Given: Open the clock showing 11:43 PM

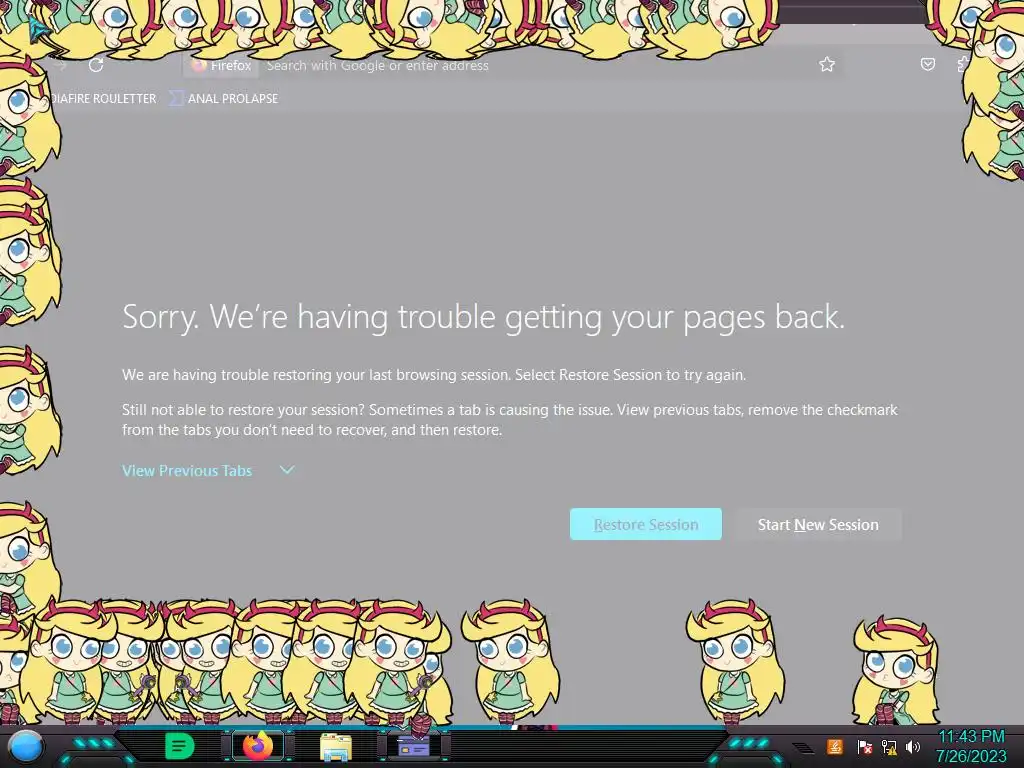Looking at the screenshot, I should 971,746.
